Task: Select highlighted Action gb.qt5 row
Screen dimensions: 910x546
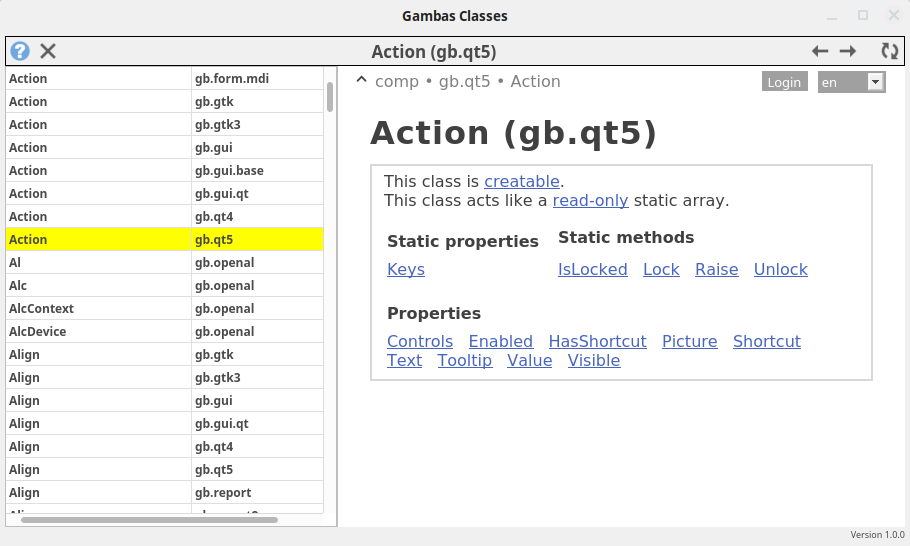Action: click(165, 240)
